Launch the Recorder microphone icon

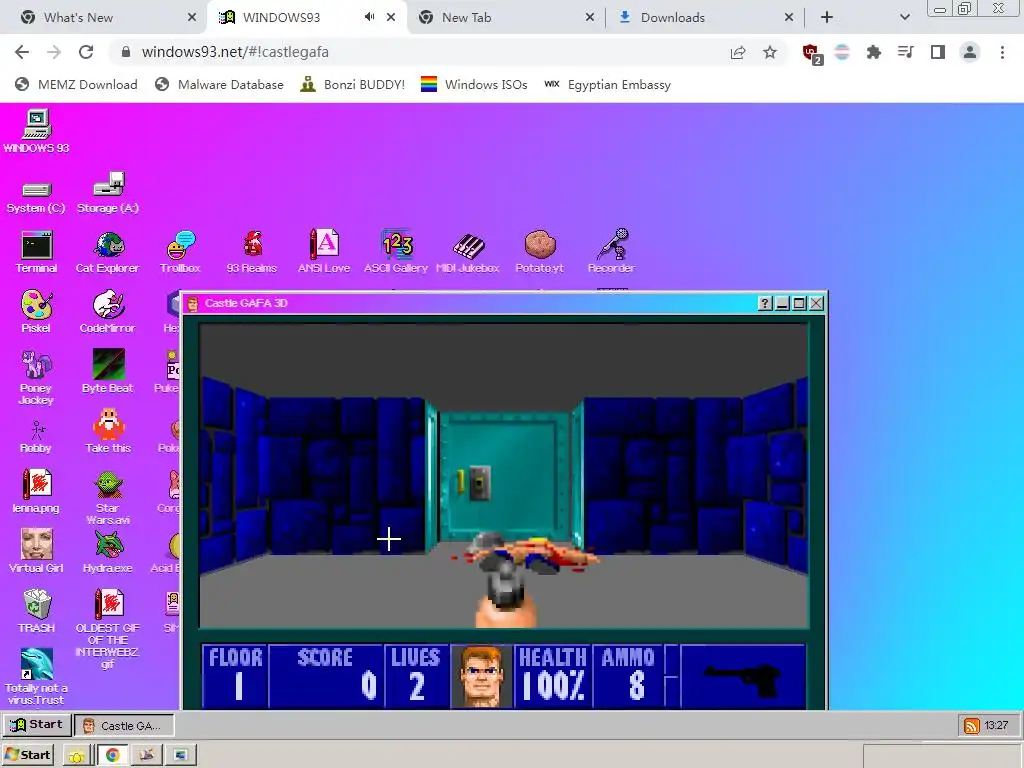point(611,252)
